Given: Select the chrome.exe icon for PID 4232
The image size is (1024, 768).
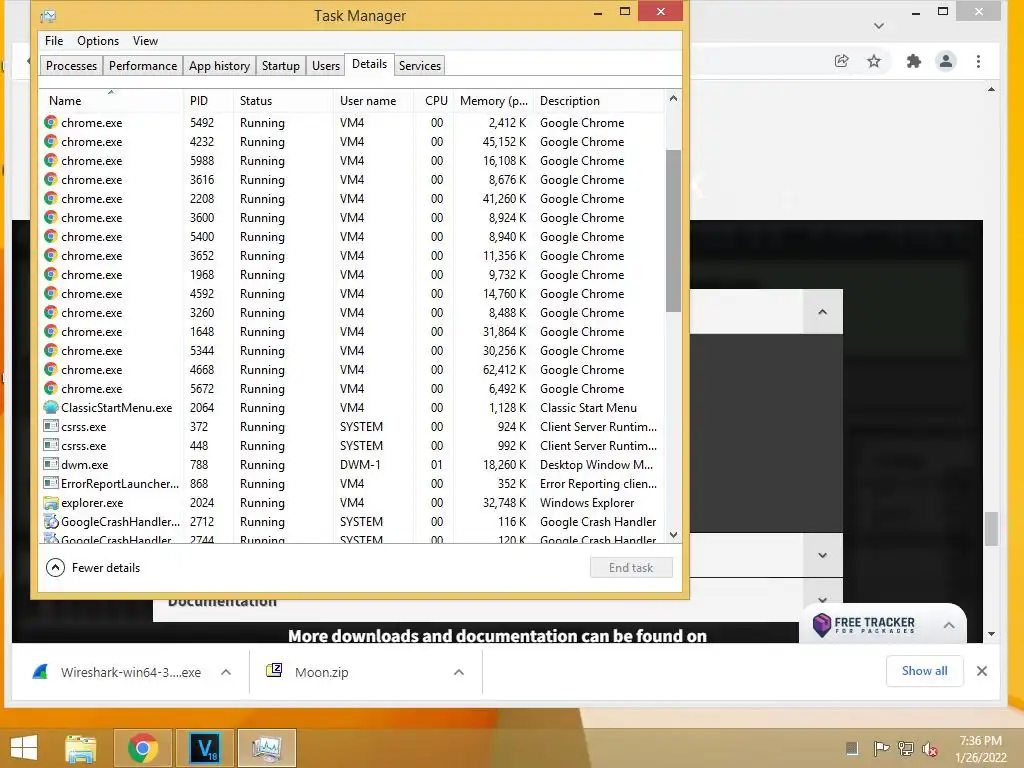Looking at the screenshot, I should point(50,141).
